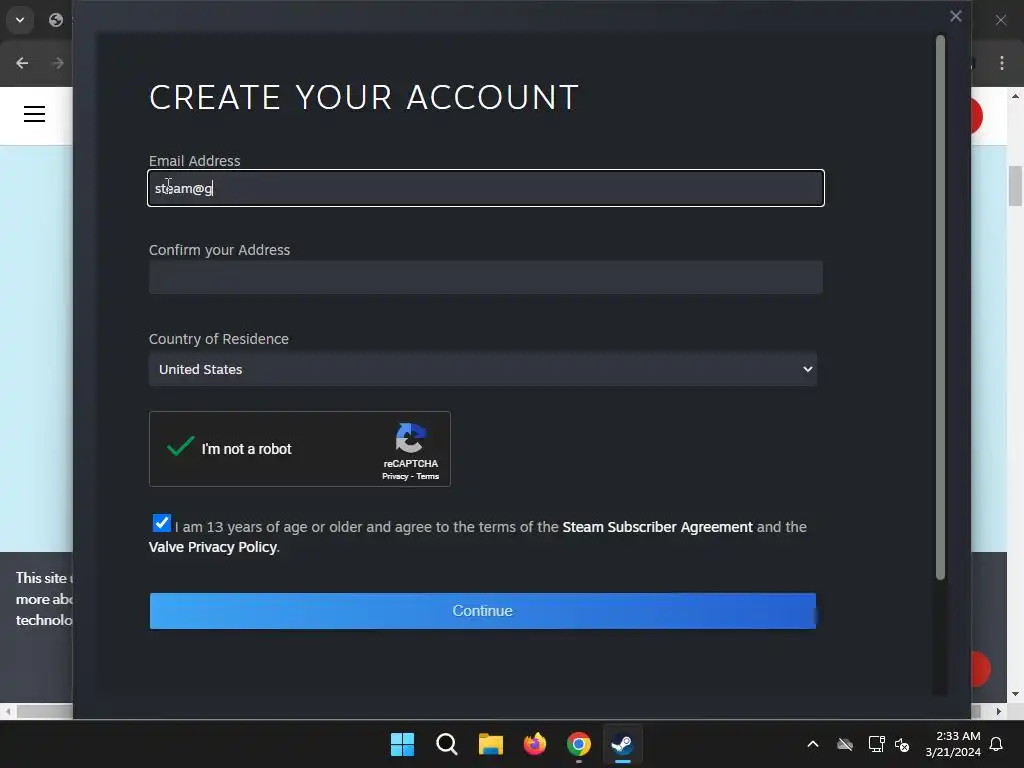
Task: Click the Confirm your Address field
Action: (x=486, y=277)
